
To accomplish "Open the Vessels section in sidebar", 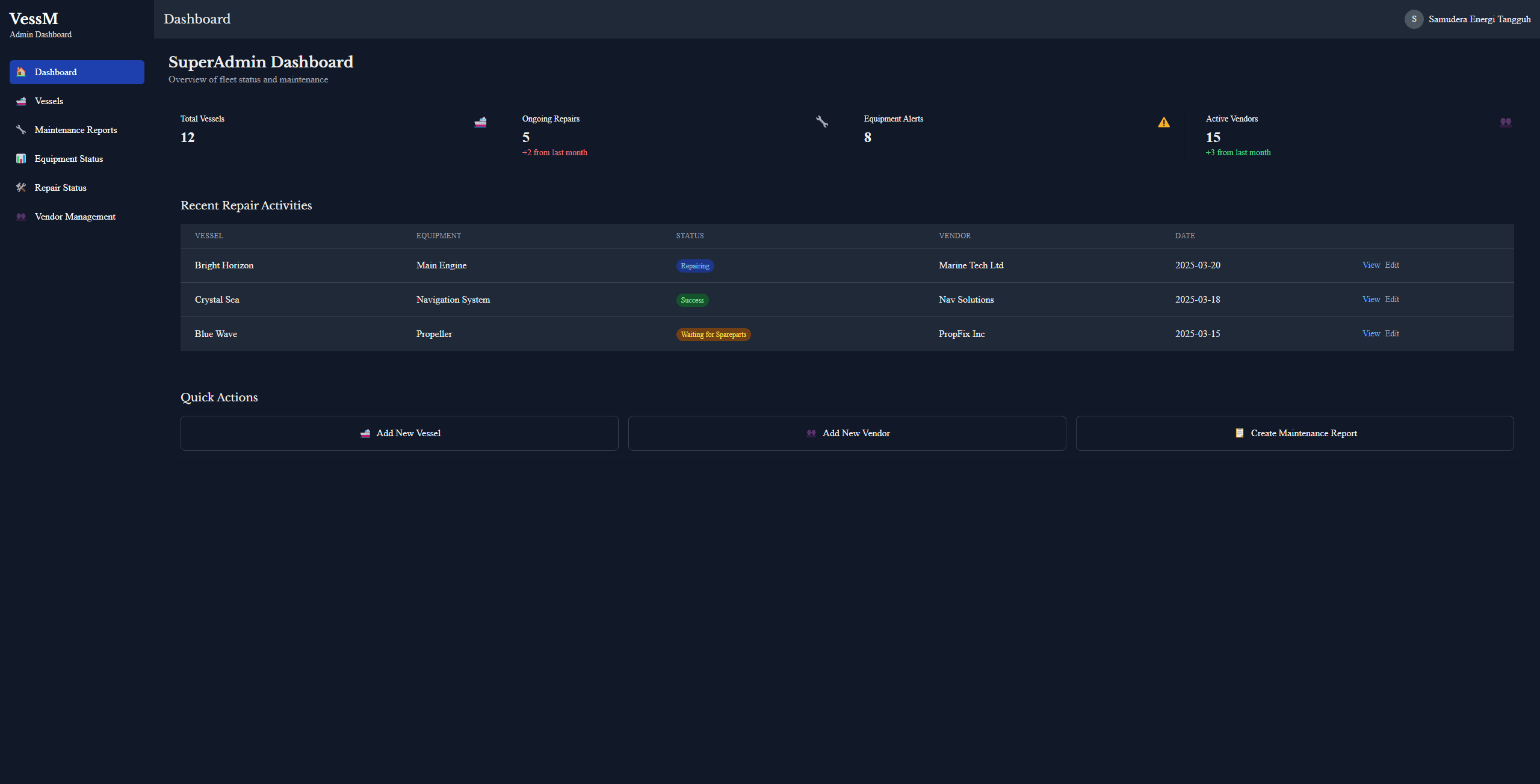I will [x=49, y=100].
